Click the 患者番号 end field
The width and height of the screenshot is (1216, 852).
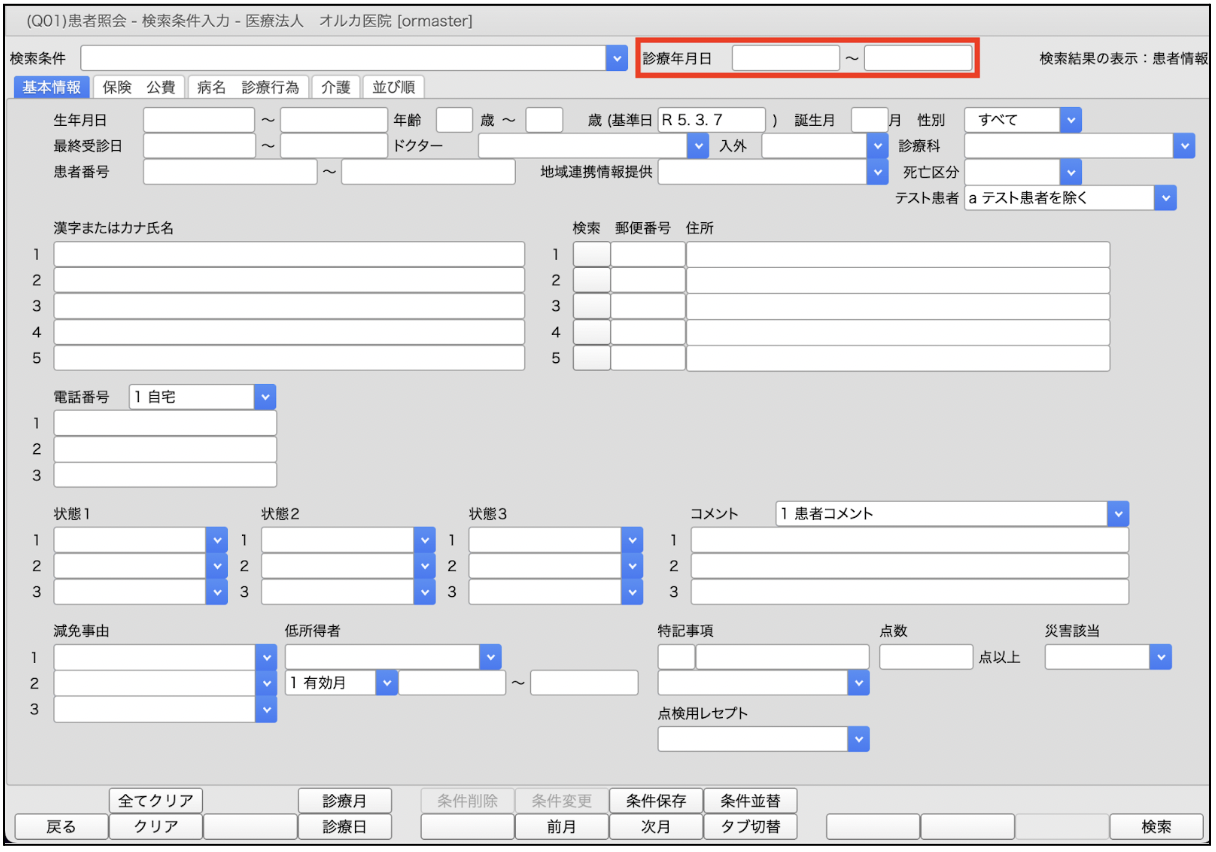coord(428,172)
